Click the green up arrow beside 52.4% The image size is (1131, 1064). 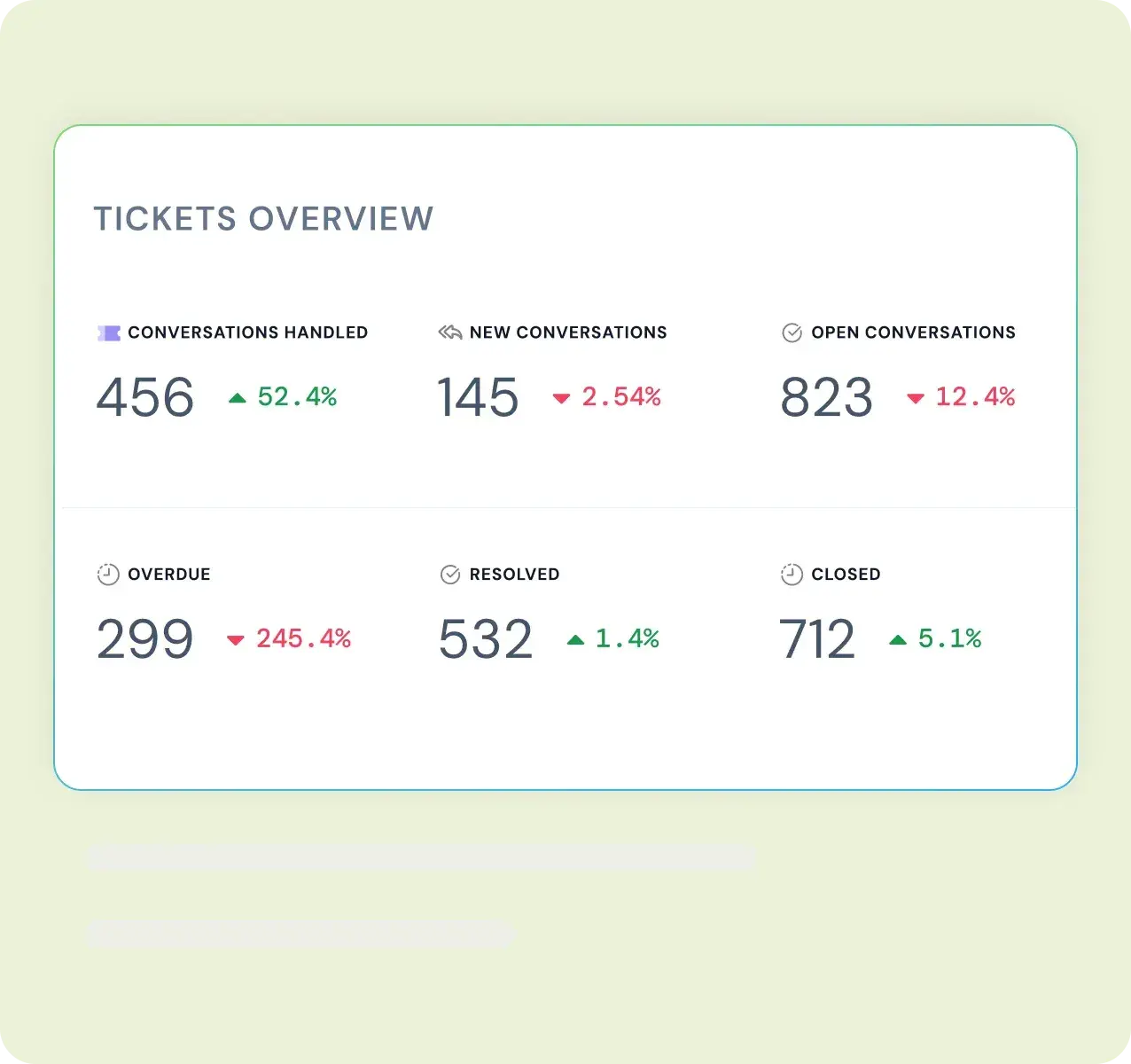point(236,396)
